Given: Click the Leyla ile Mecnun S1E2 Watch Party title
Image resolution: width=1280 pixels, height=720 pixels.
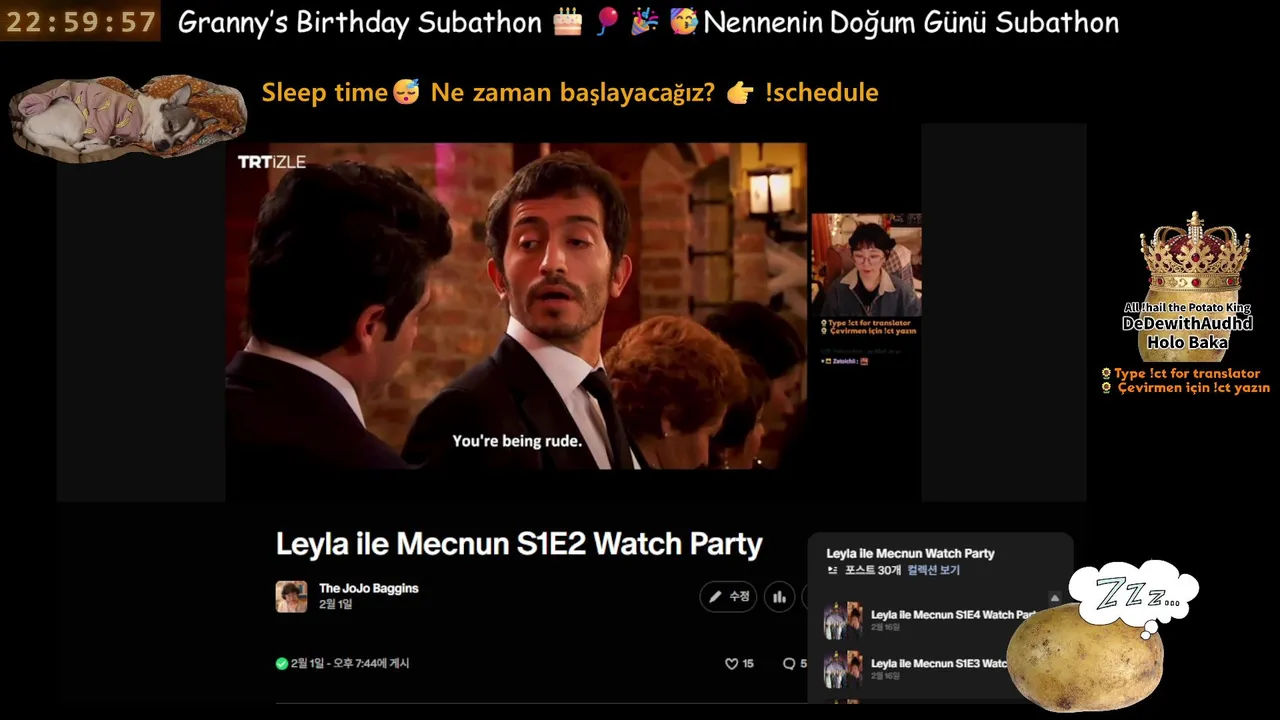Looking at the screenshot, I should [519, 544].
